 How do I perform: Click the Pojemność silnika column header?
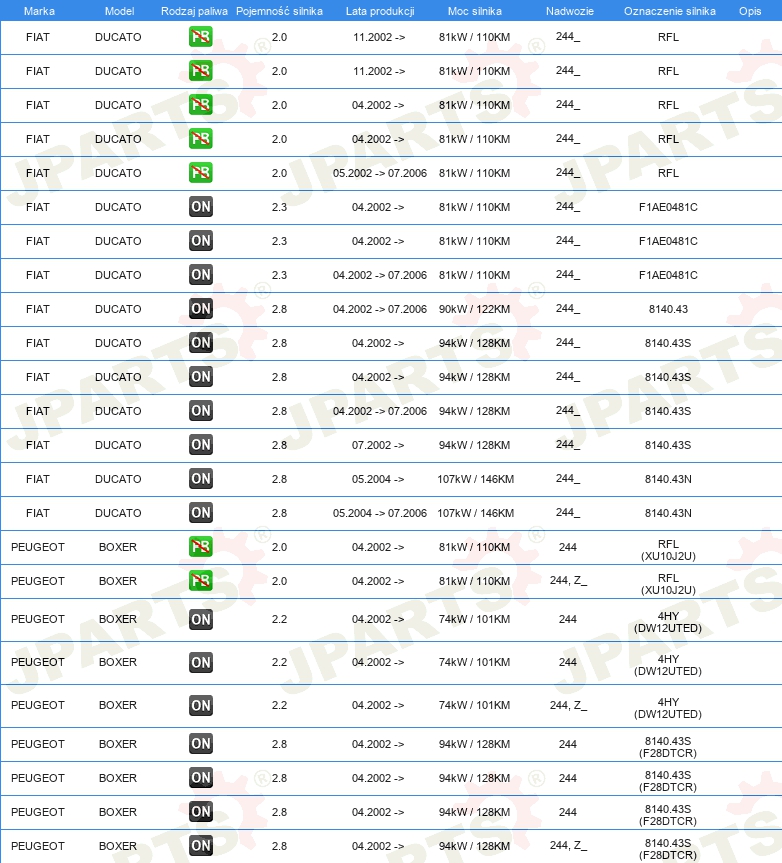point(280,11)
